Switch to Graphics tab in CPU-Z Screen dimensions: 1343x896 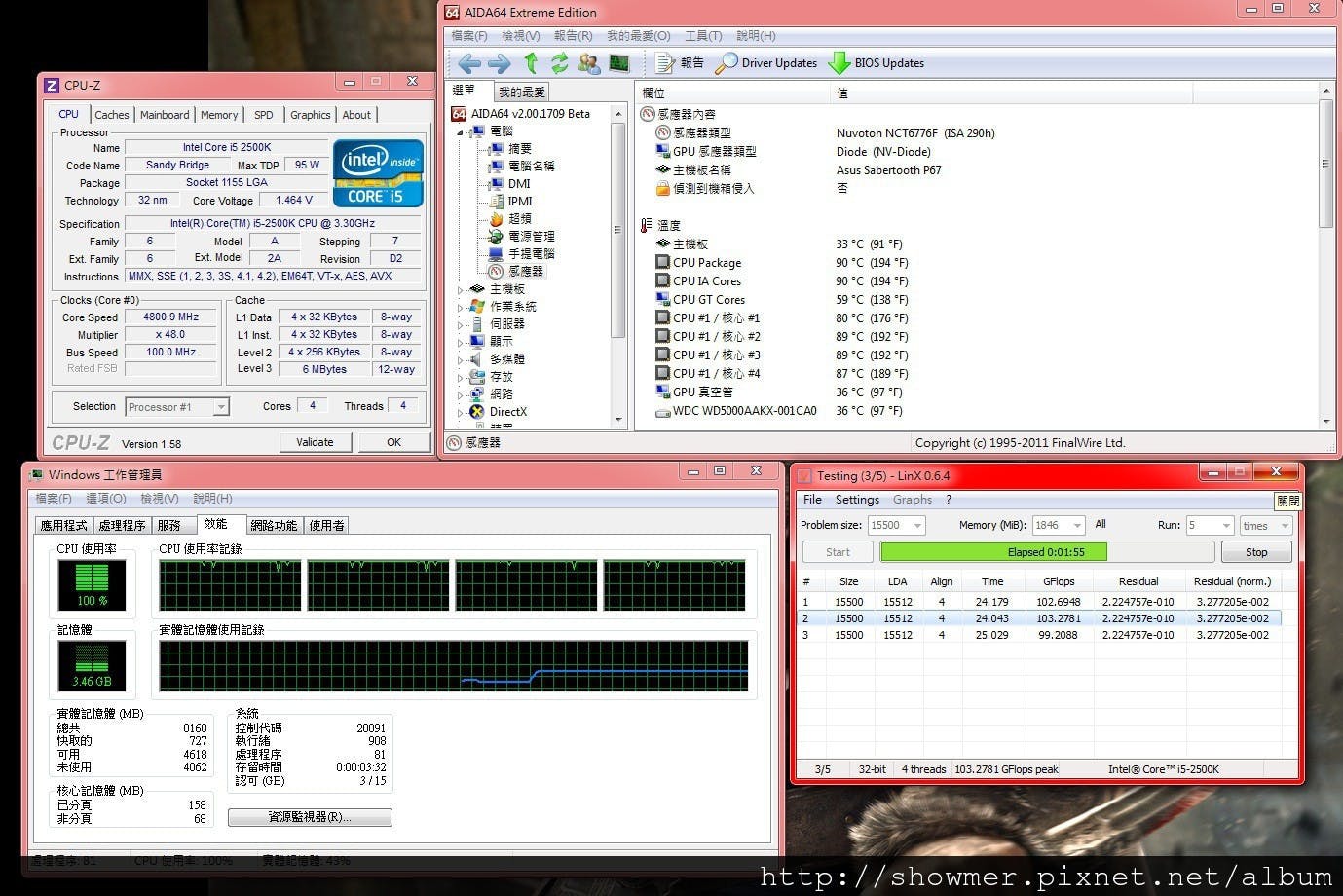click(x=311, y=115)
